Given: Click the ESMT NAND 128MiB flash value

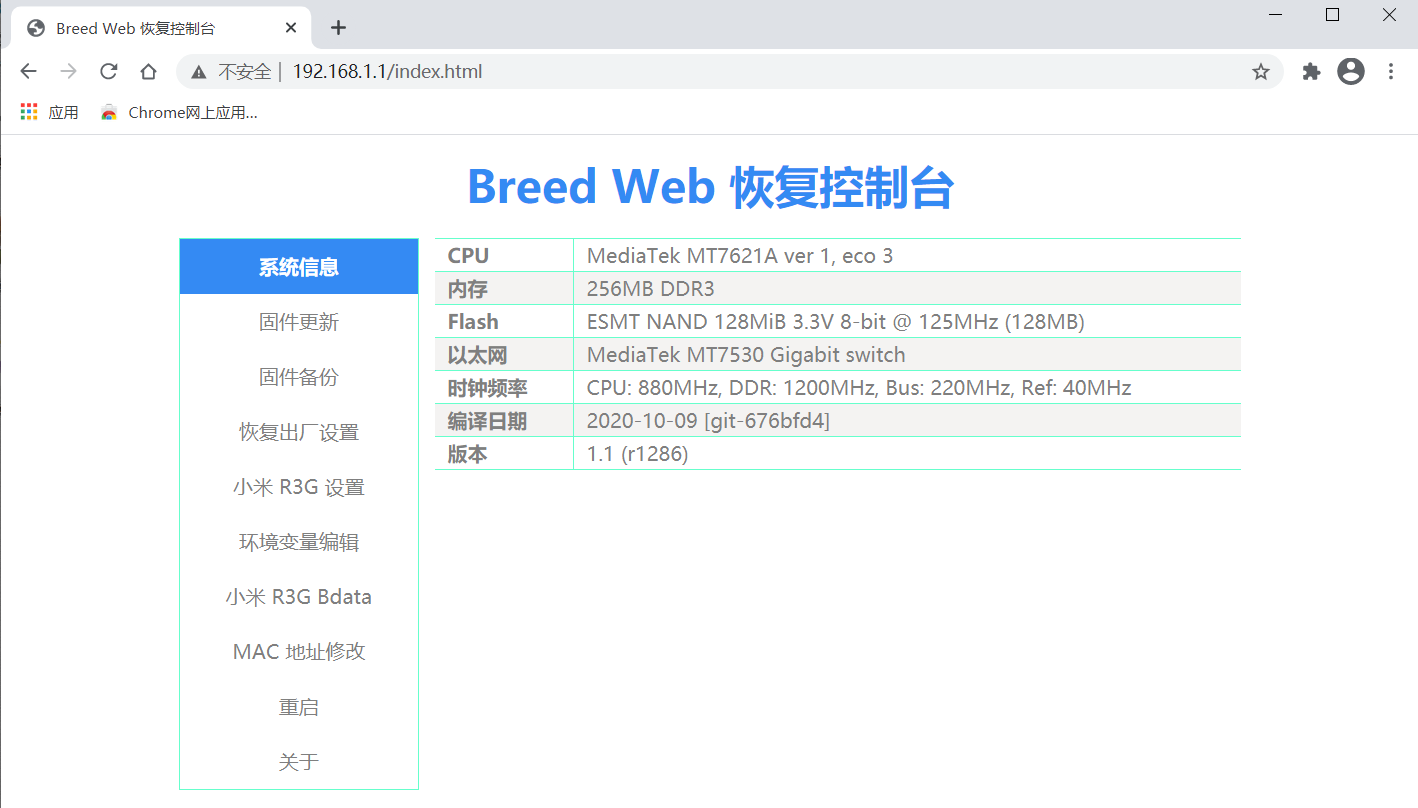Looking at the screenshot, I should click(836, 322).
